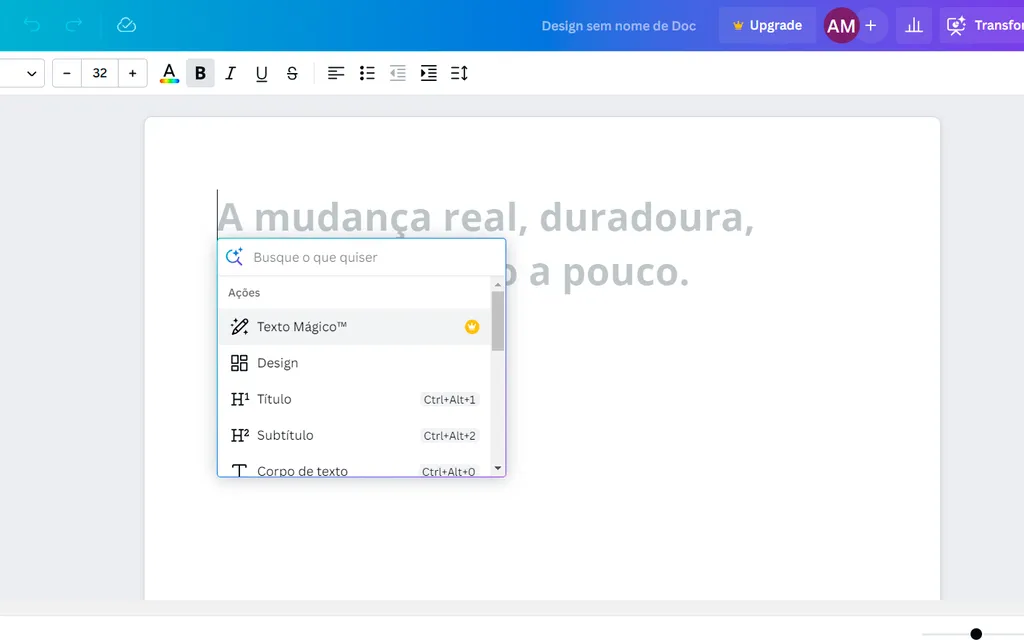Toggle bold formatting off
The image size is (1024, 640).
(x=199, y=72)
